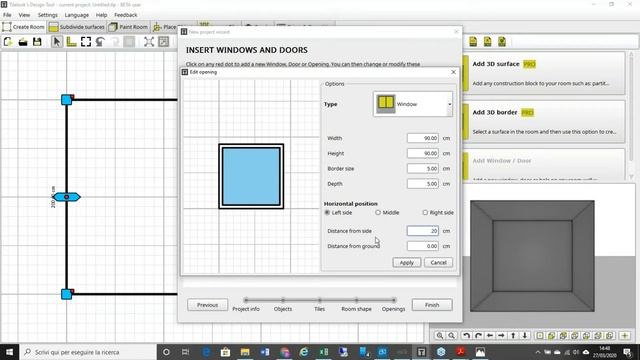Screen dimensions: 640x360
Task: Open the Language menu
Action: [76, 15]
